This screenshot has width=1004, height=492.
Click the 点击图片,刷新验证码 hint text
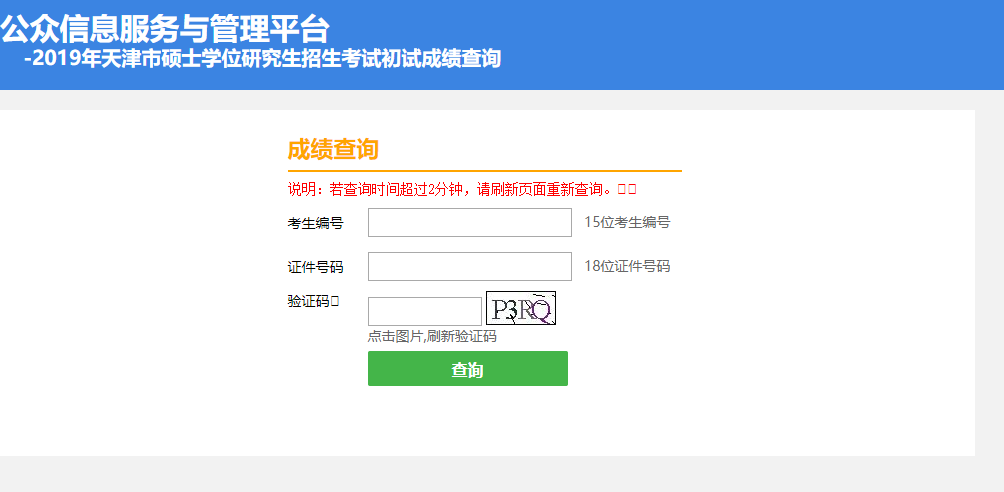pyautogui.click(x=432, y=336)
